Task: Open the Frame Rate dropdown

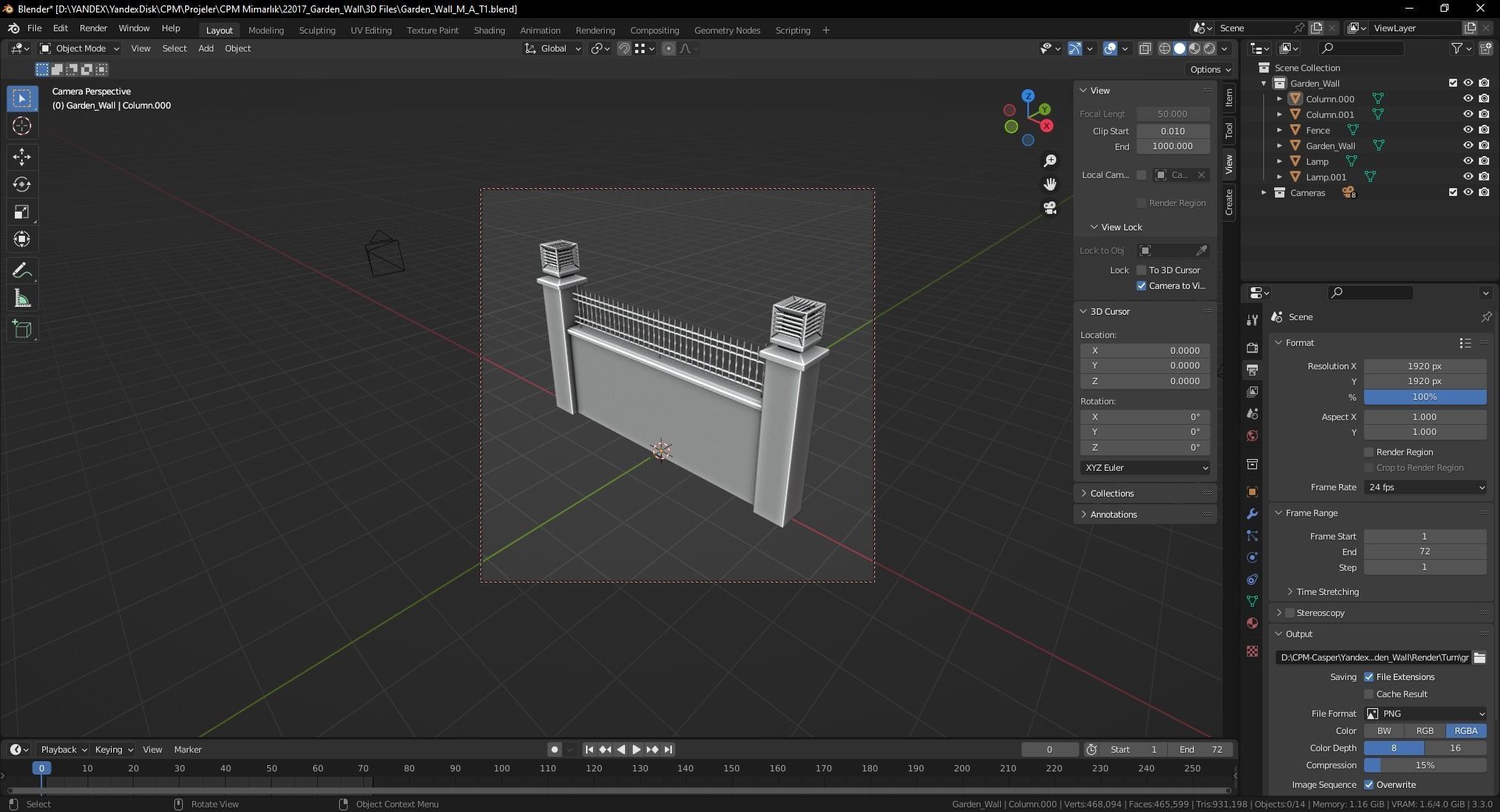Action: (1426, 487)
